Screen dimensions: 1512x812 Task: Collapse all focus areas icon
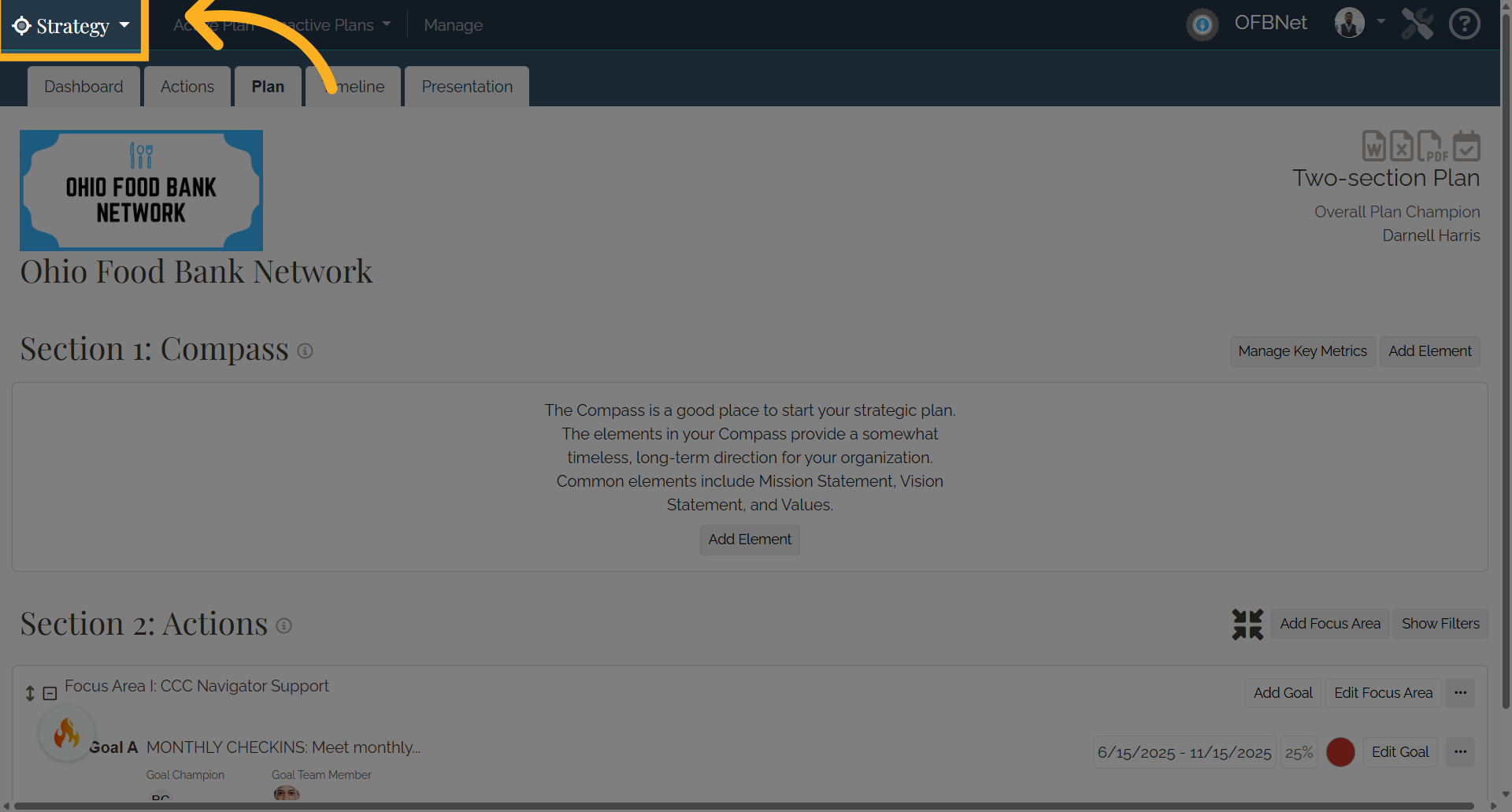click(x=1247, y=624)
